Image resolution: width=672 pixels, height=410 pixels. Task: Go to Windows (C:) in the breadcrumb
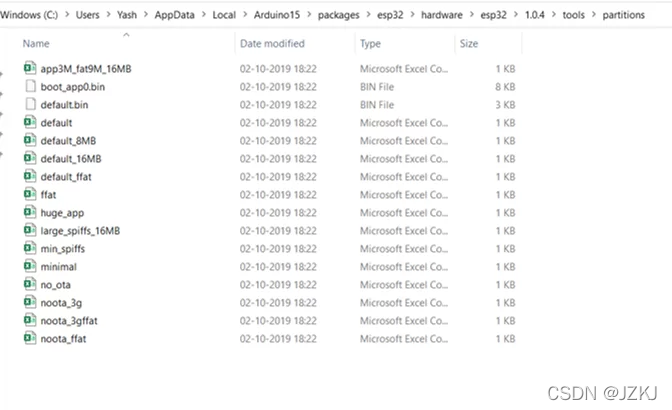coord(29,15)
